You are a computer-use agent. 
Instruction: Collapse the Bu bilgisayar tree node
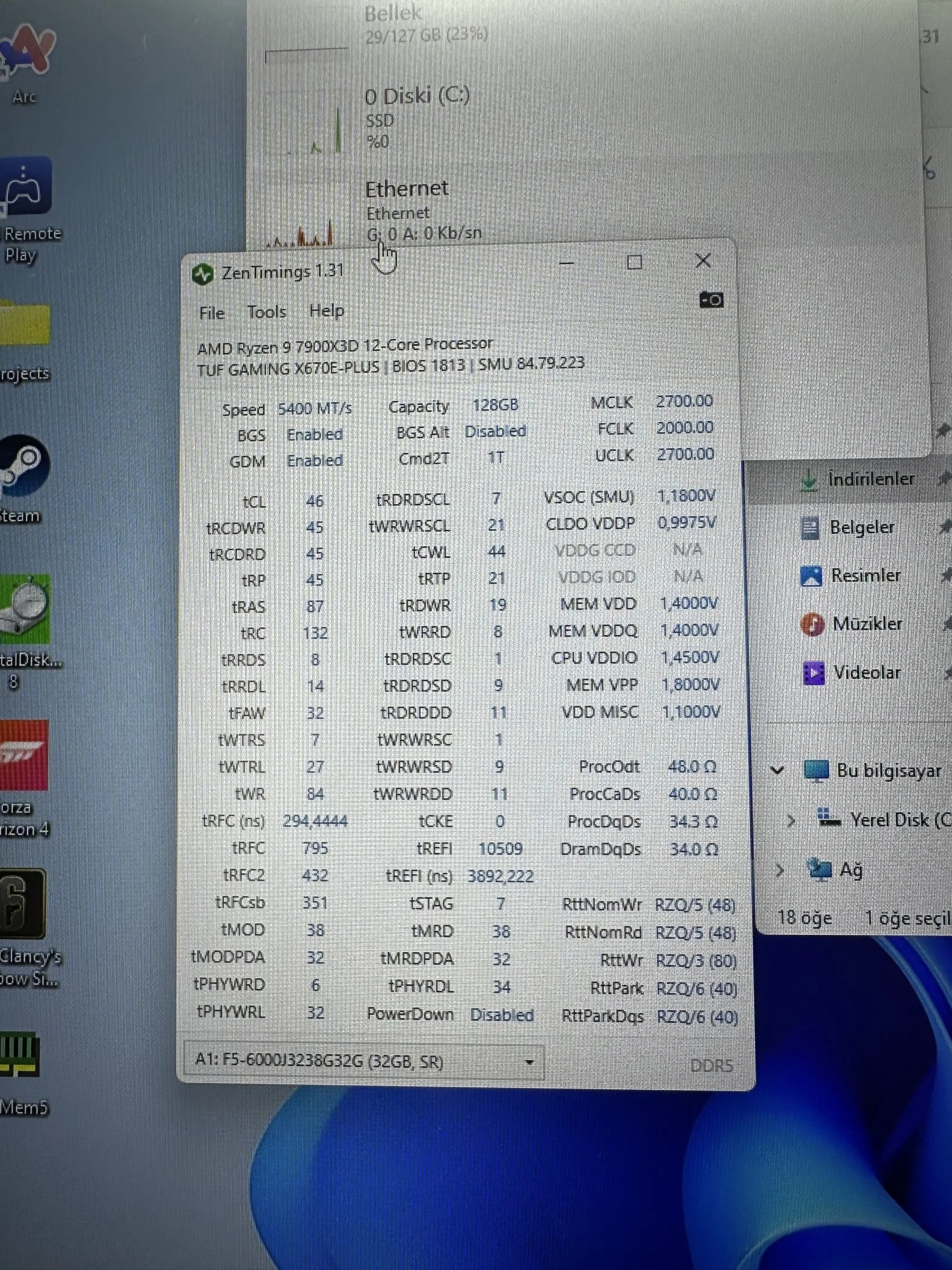[777, 770]
